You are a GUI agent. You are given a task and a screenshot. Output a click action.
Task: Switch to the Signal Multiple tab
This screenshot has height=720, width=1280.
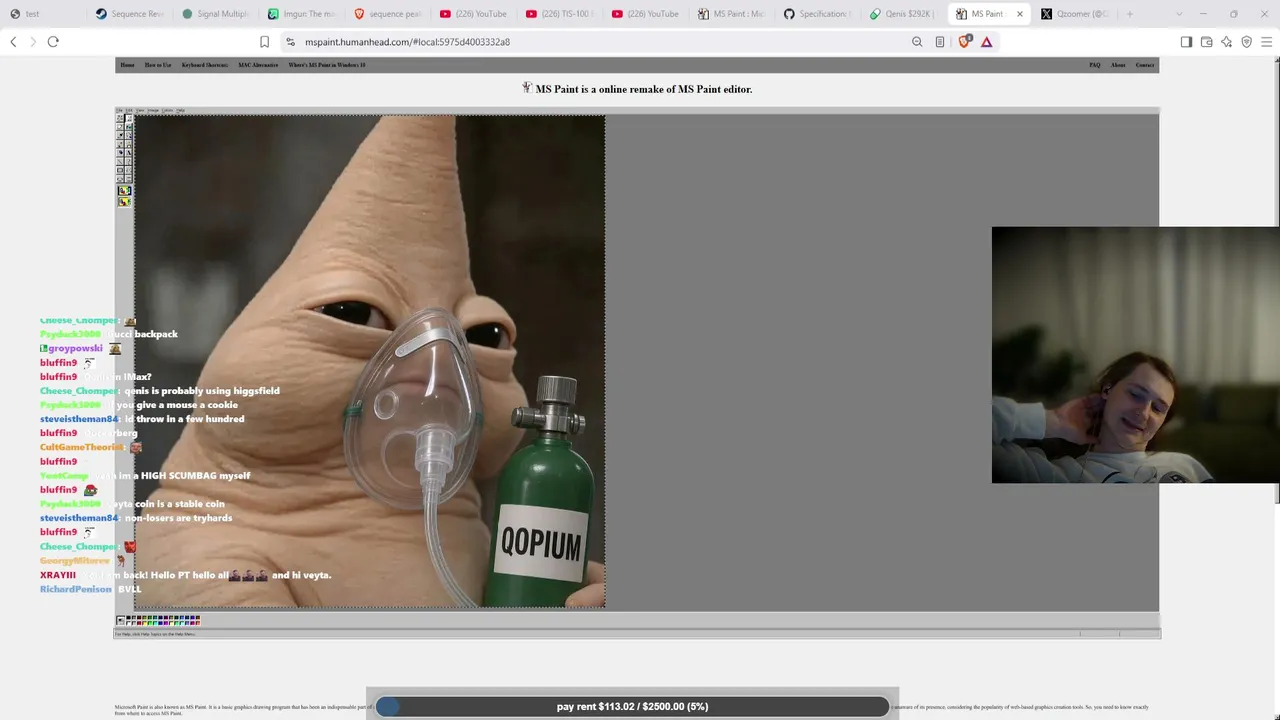coord(216,14)
